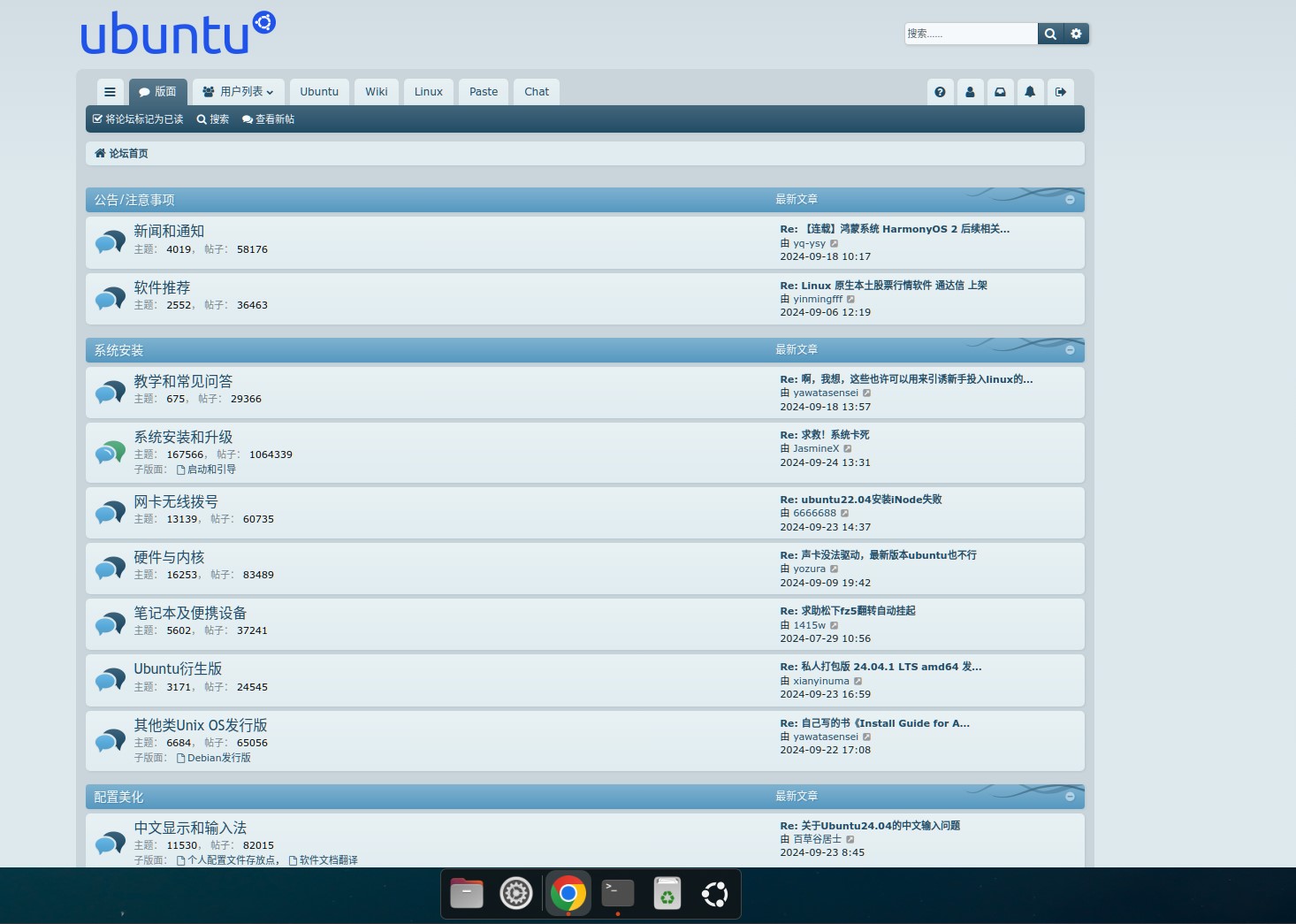Click the 搜索 link in the blue bar
Image resolution: width=1296 pixels, height=924 pixels.
(213, 119)
